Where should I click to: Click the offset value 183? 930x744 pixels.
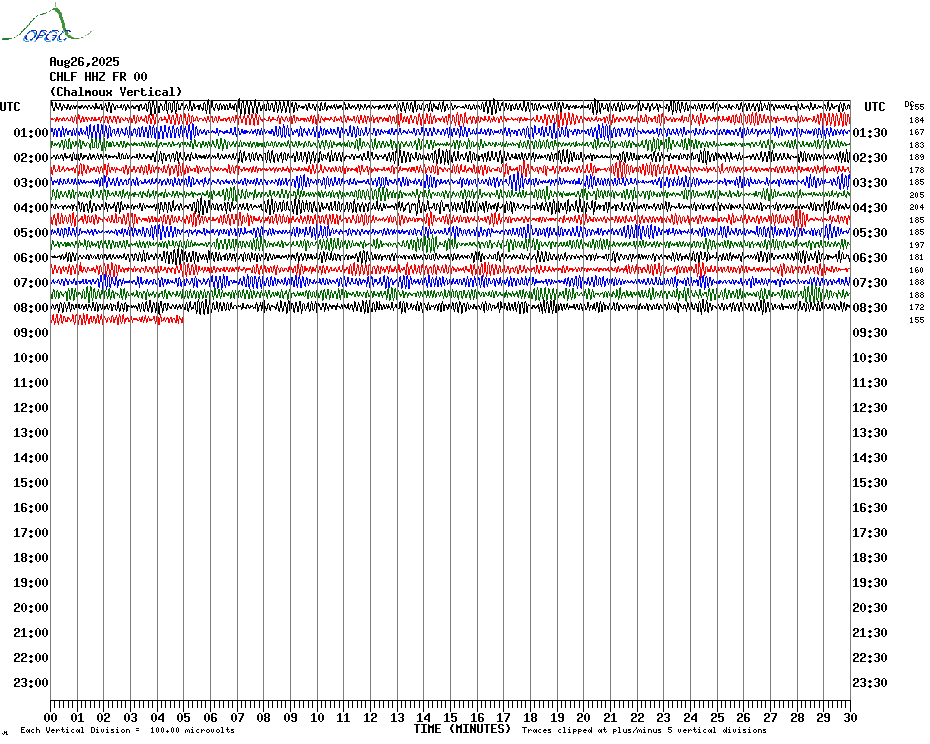916,145
